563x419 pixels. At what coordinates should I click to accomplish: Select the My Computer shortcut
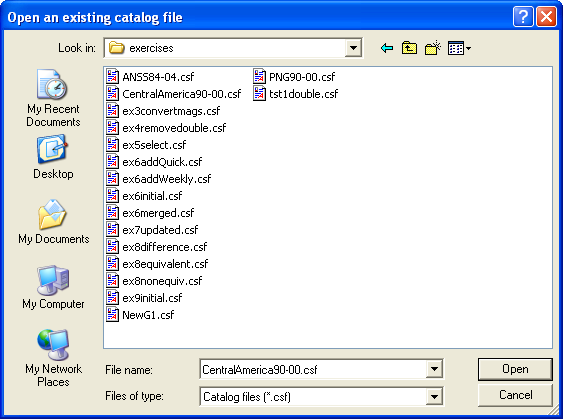point(53,287)
